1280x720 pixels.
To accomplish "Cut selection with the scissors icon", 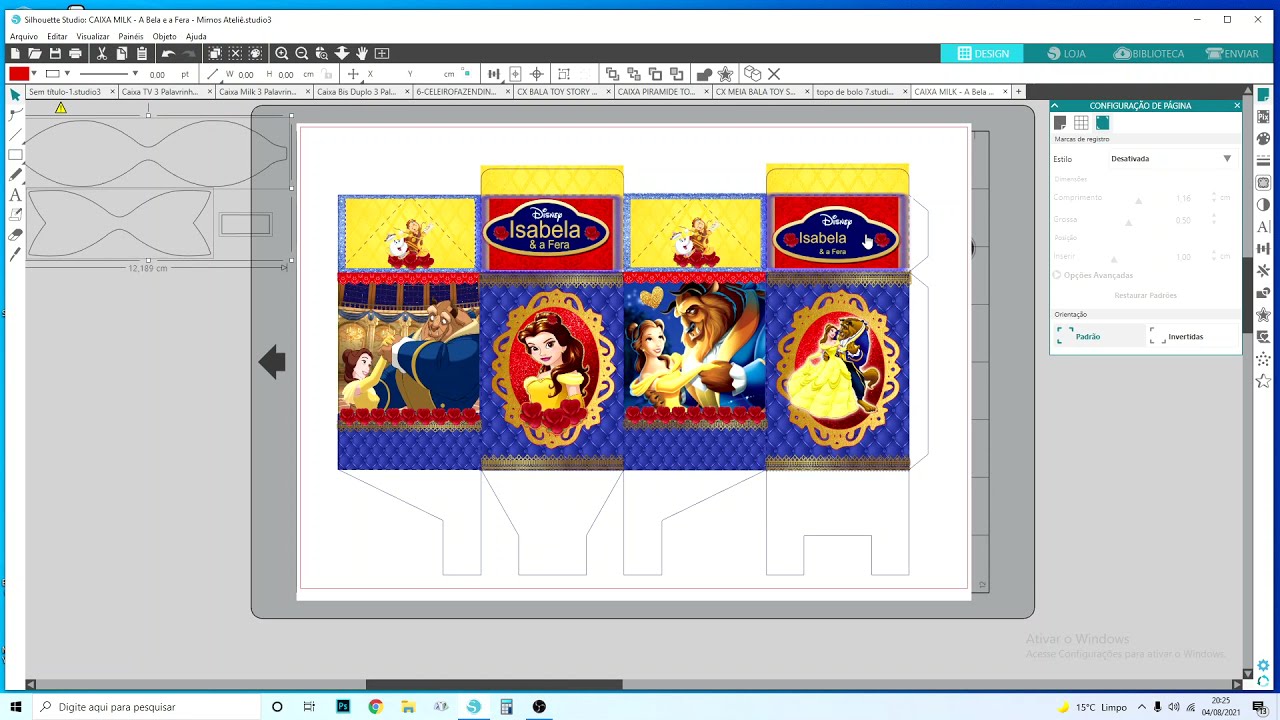I will pyautogui.click(x=102, y=53).
